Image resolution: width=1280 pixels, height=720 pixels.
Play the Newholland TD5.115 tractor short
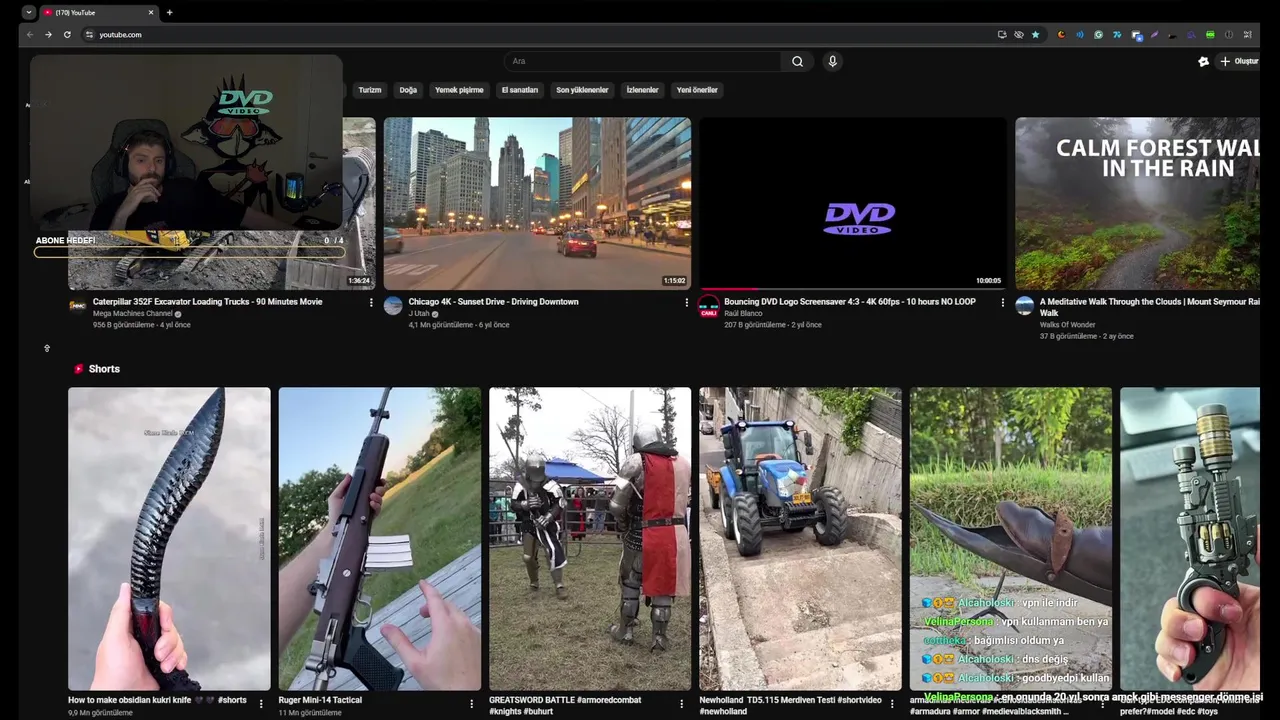coord(800,539)
